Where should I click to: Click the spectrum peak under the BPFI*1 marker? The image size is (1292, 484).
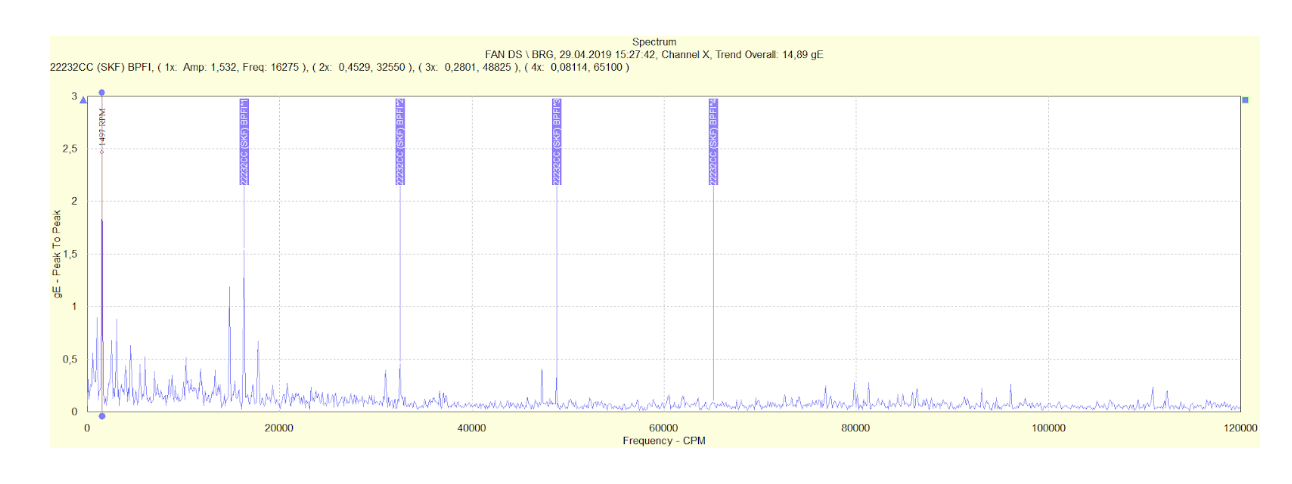coord(244,280)
